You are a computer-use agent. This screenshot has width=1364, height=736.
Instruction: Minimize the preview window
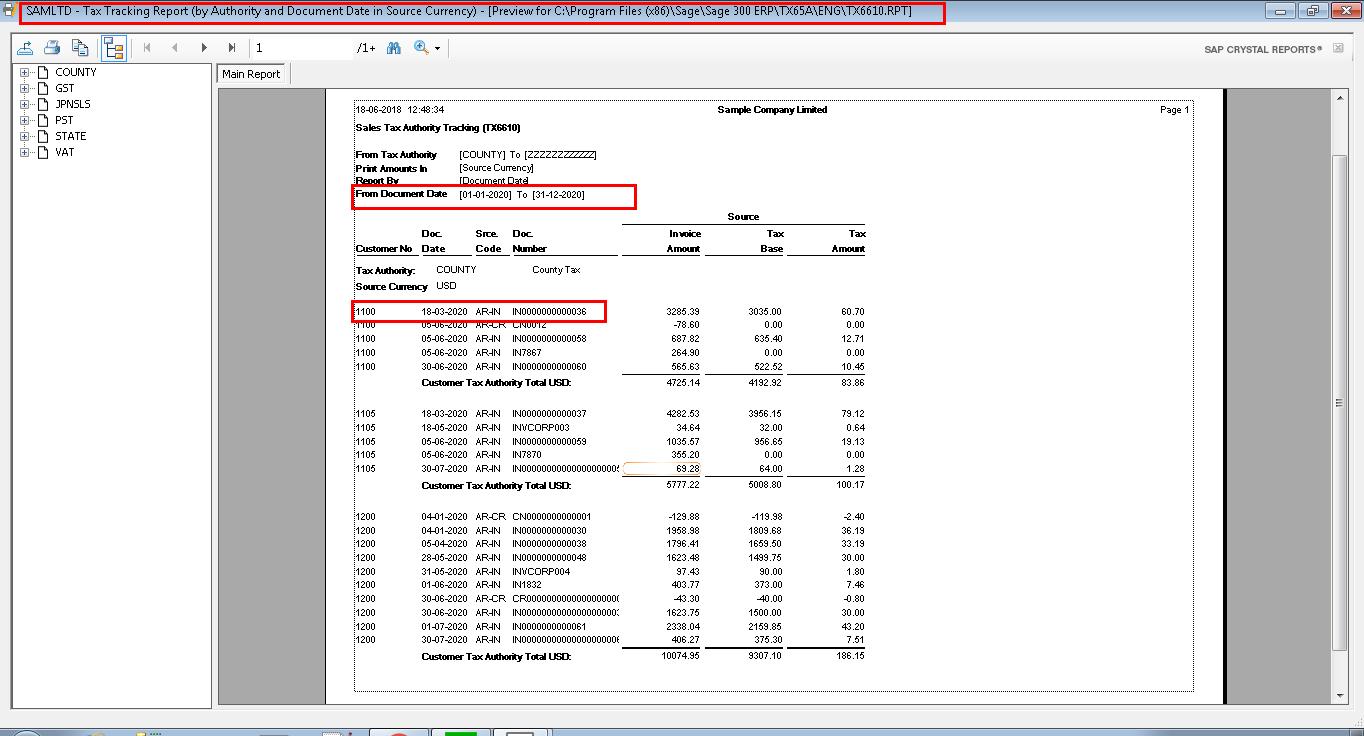point(1280,11)
